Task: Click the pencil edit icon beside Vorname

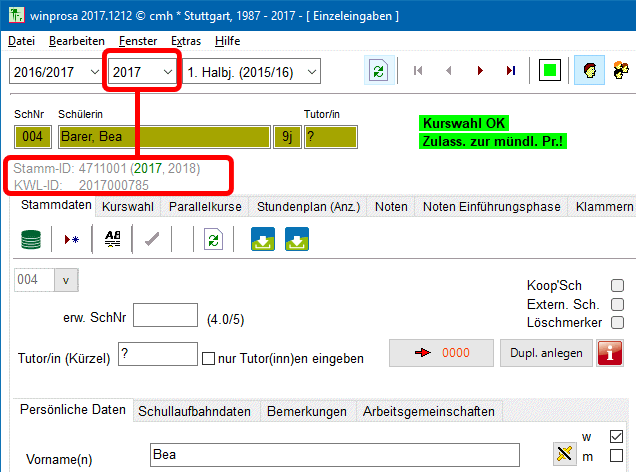Action: 565,453
